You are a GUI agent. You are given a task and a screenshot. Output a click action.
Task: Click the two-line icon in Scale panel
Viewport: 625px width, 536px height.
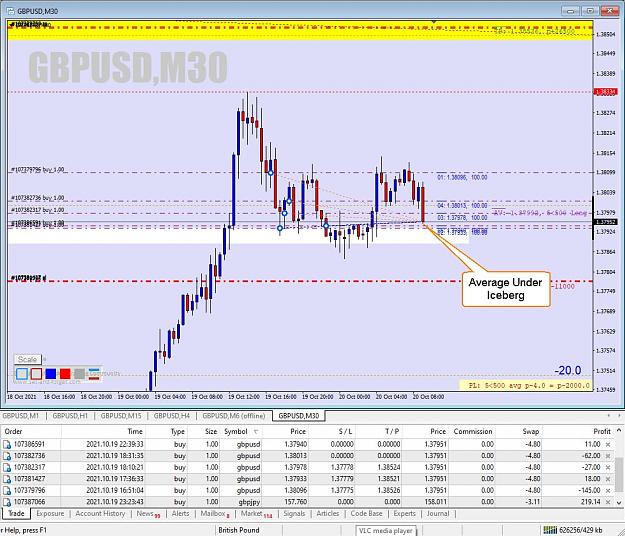(x=94, y=374)
